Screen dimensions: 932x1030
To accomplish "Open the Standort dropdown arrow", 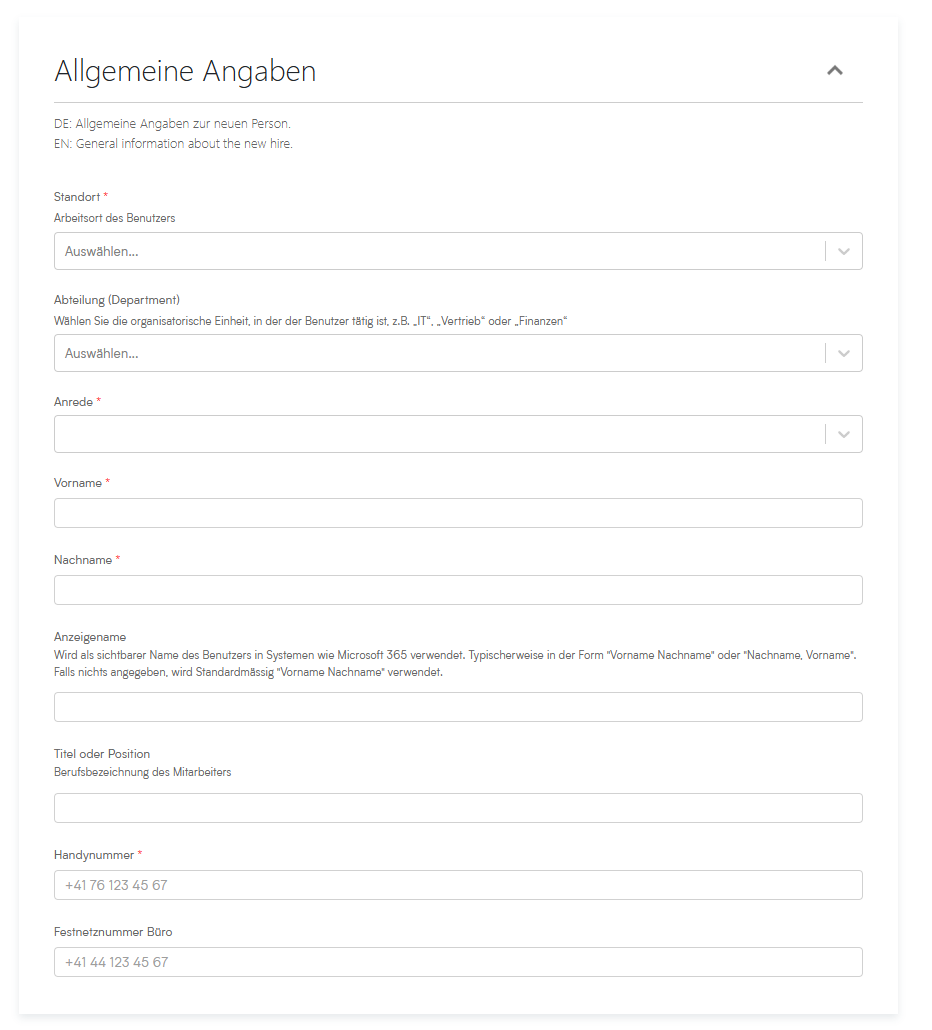I will 844,252.
